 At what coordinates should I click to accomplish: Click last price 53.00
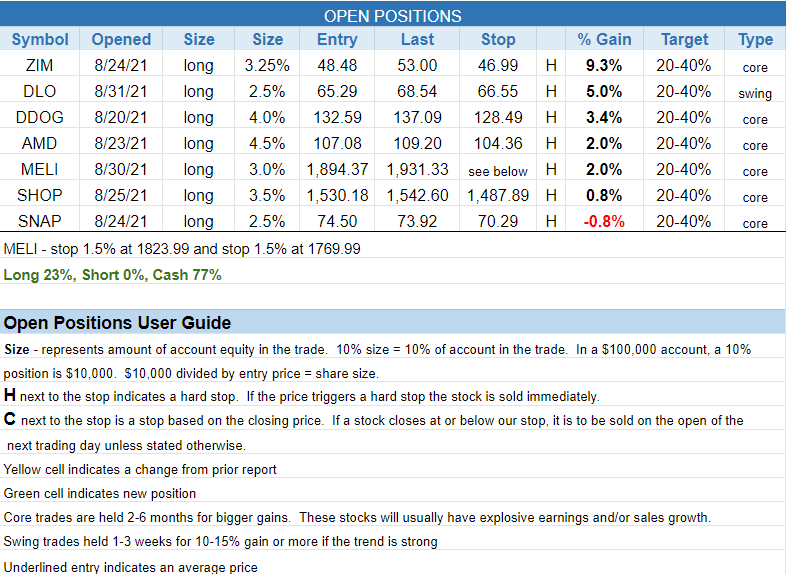point(417,65)
